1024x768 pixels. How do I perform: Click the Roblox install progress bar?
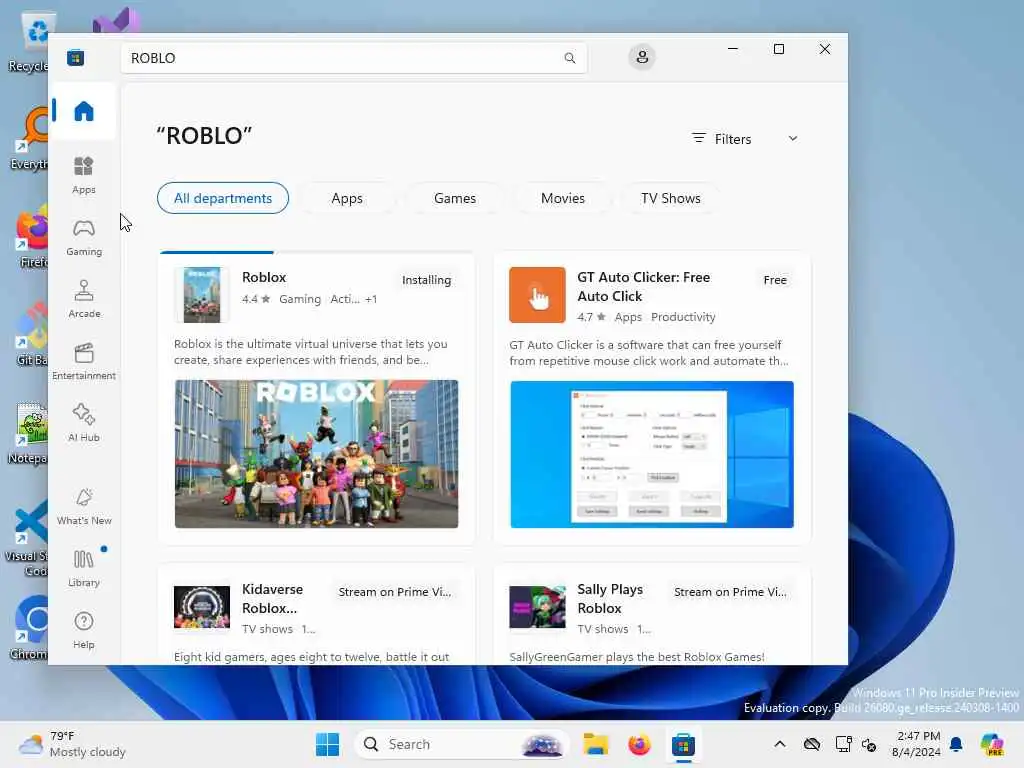(x=316, y=252)
